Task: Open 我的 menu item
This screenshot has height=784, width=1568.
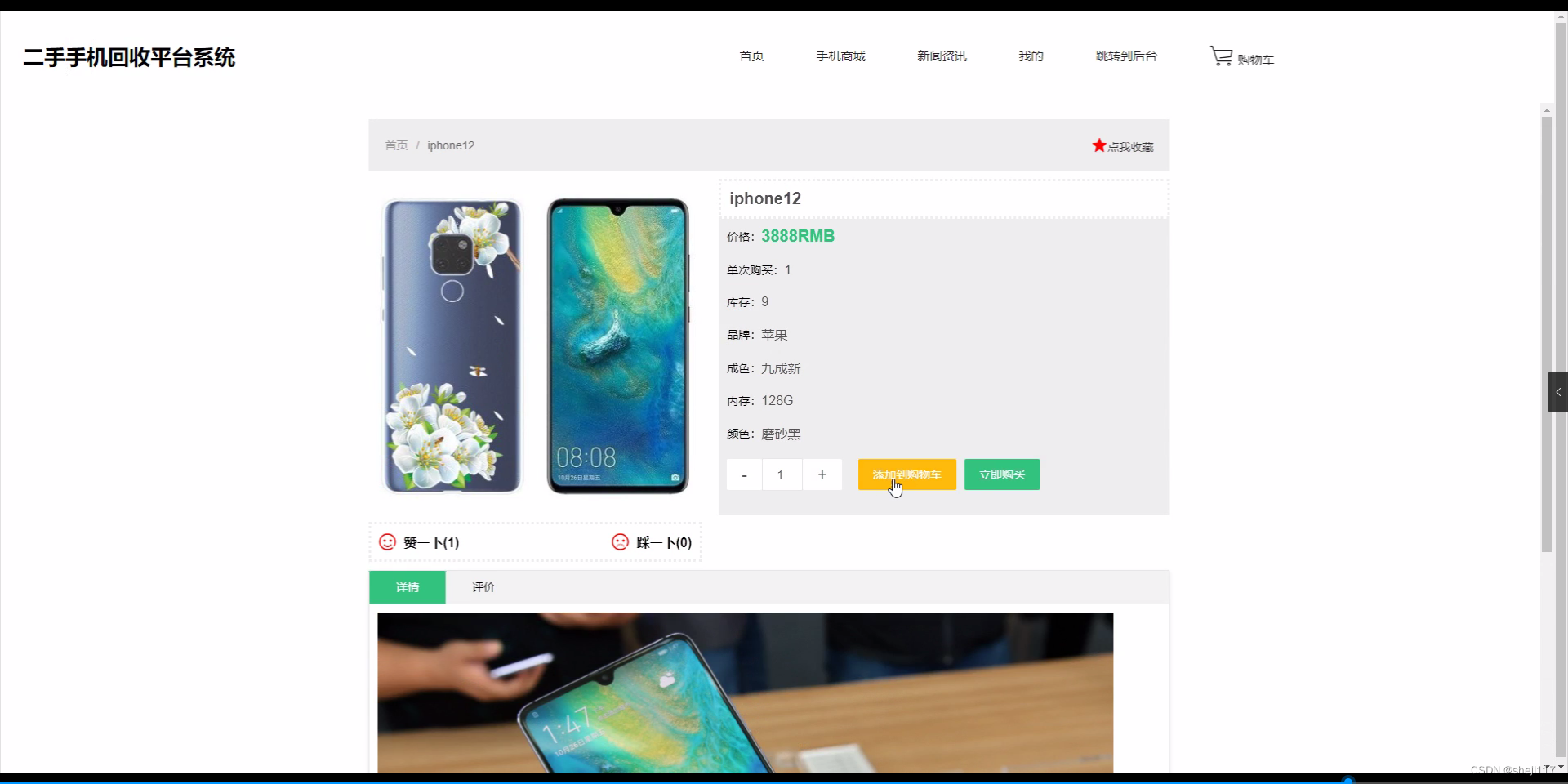Action: (1031, 56)
